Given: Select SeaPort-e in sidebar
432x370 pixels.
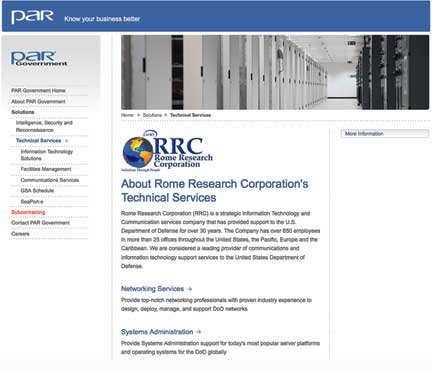Looking at the screenshot, I should pyautogui.click(x=32, y=202).
